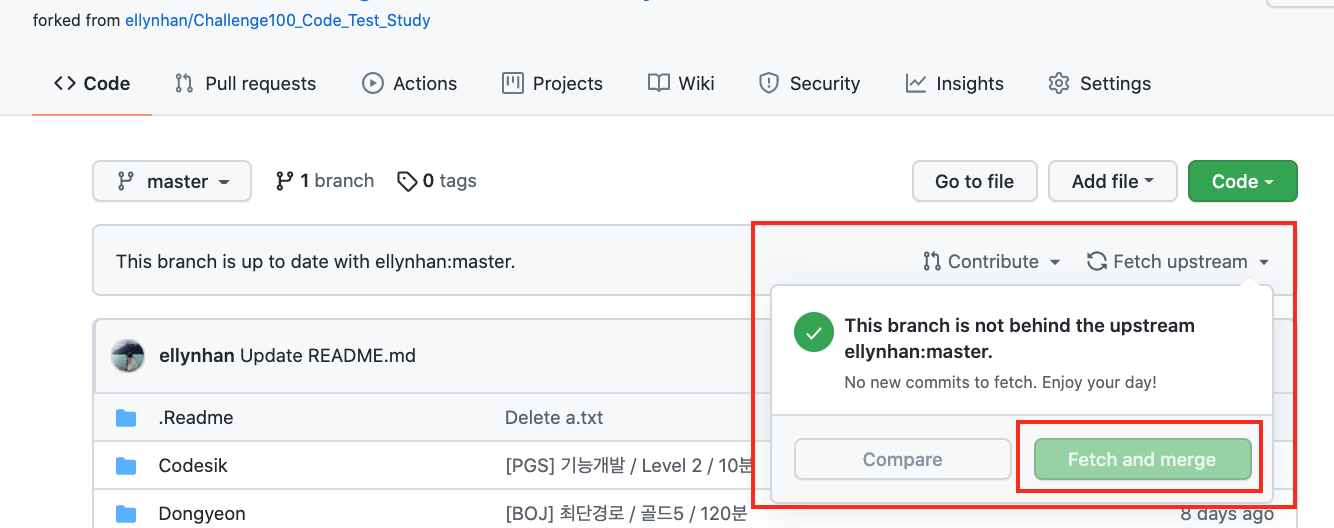Click the Settings gear icon
The width and height of the screenshot is (1334, 528).
pyautogui.click(x=1059, y=84)
